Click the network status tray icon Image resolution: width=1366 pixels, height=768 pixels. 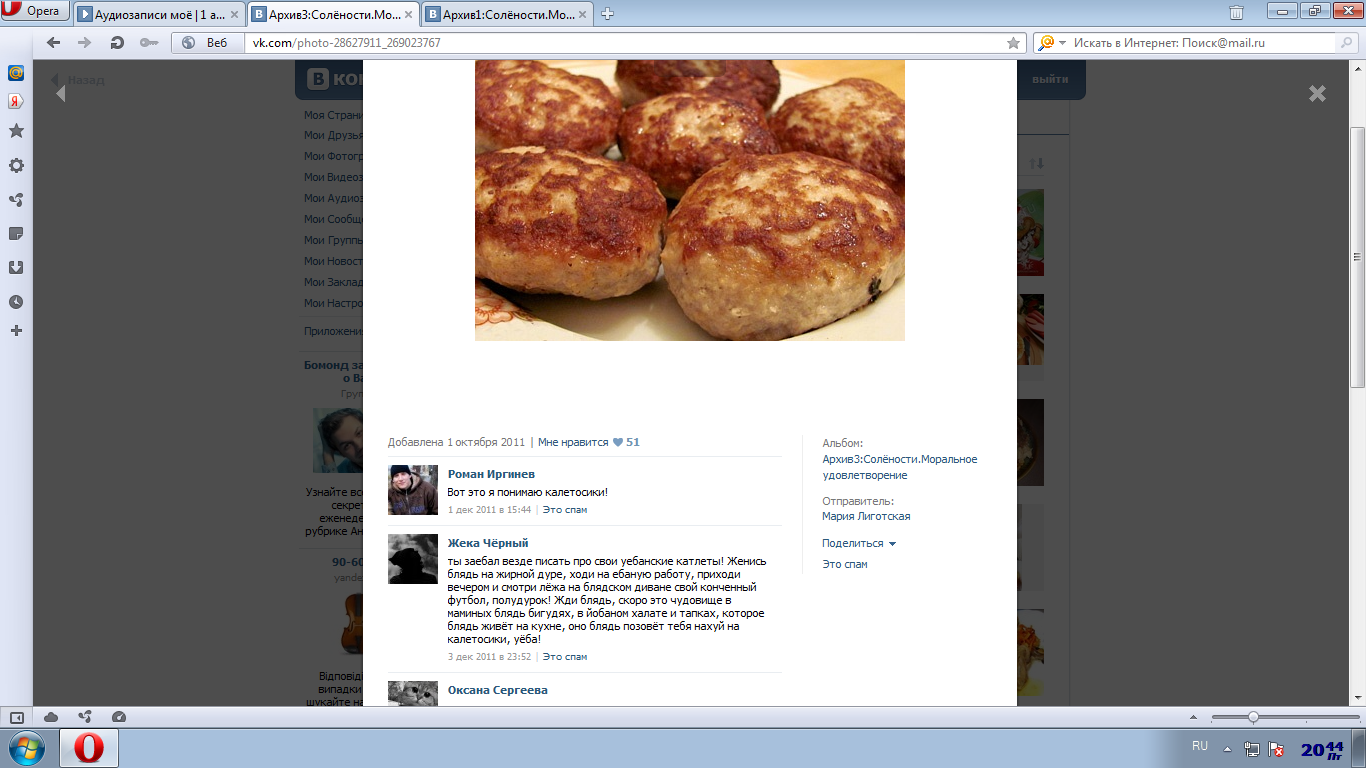(1252, 748)
